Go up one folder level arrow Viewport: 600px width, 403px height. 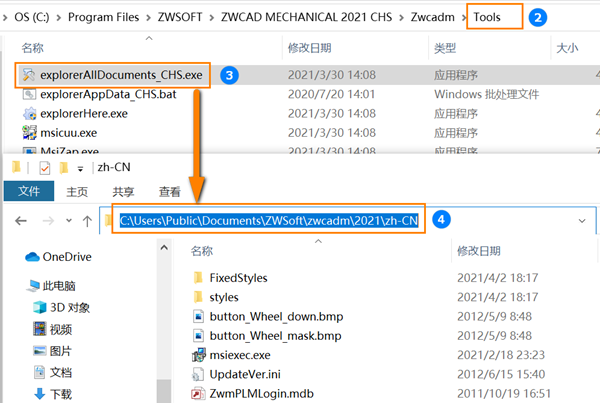tap(87, 221)
